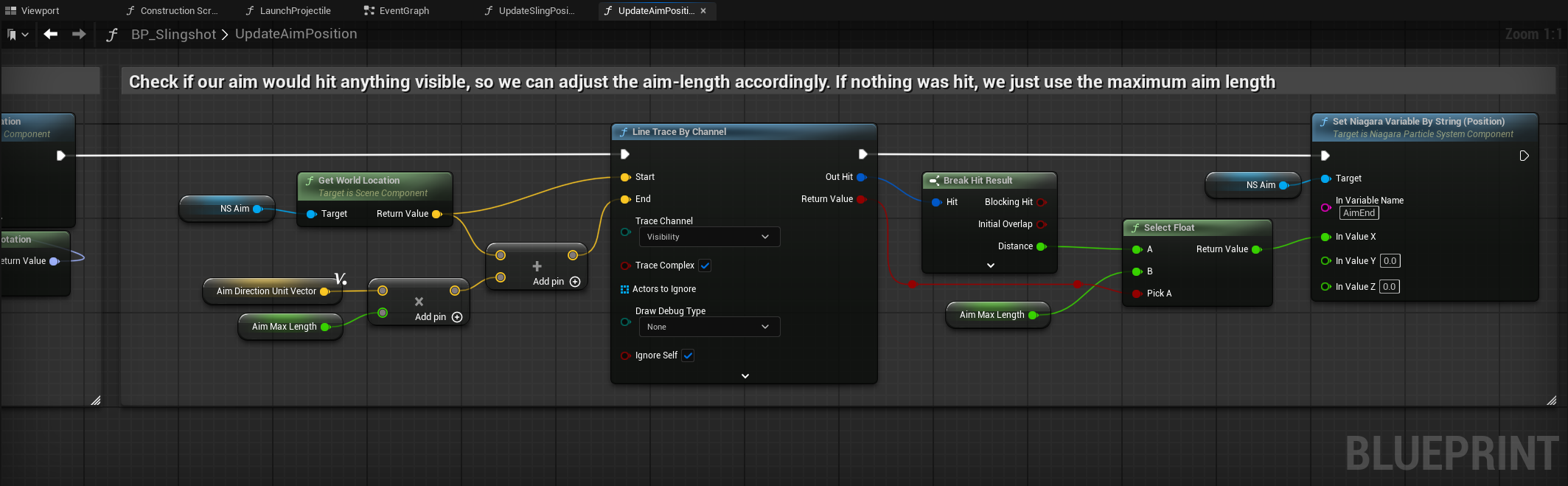Viewport: 1568px width, 486px height.
Task: Expand Line Trace By Channel advanced pins
Action: [x=745, y=376]
